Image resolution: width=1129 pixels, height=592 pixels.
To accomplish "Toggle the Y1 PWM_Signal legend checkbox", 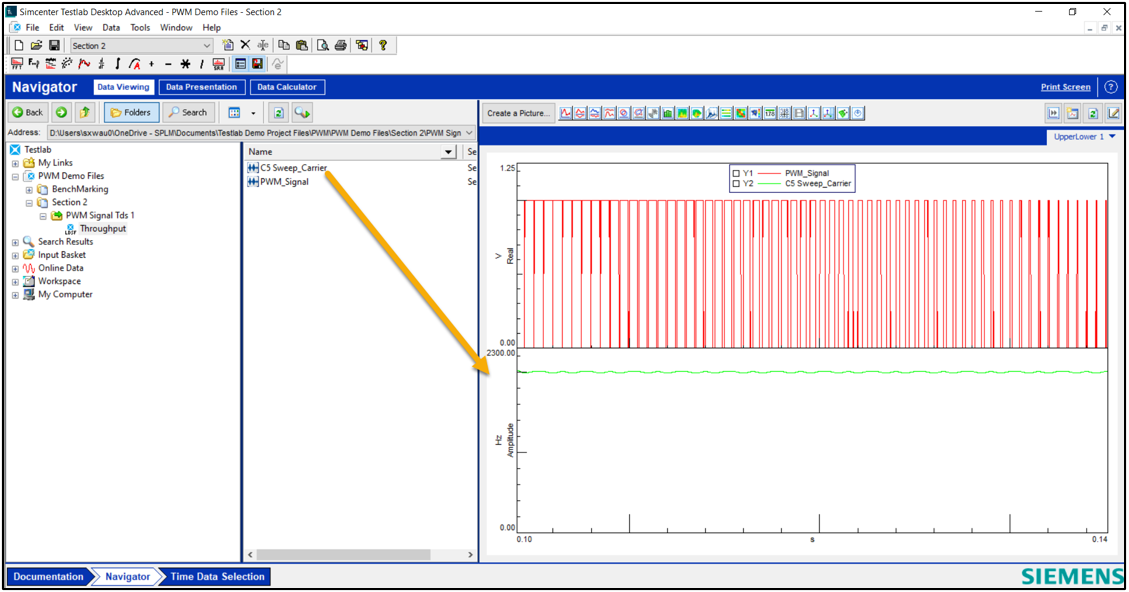I will pos(736,174).
